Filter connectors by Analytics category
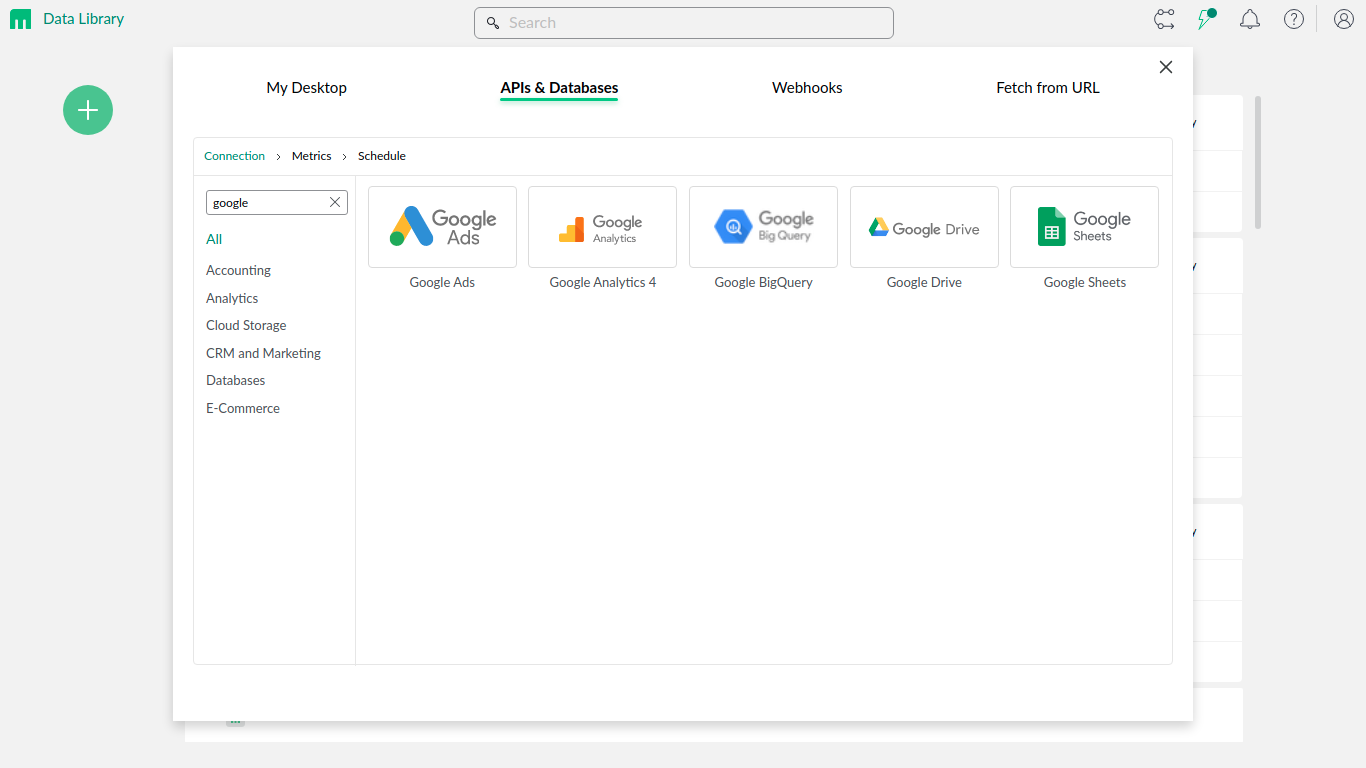Screen dimensions: 1366x768 tap(232, 298)
